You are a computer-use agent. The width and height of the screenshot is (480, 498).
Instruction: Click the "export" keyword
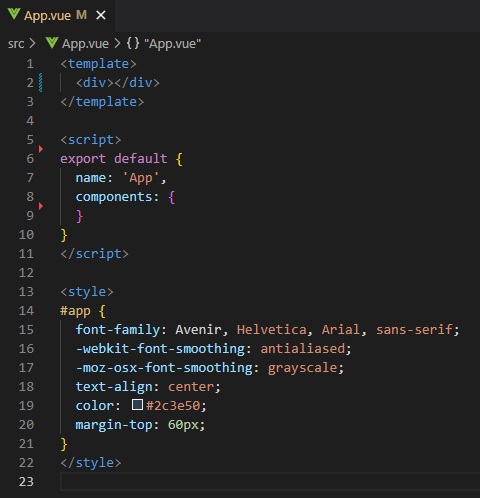83,159
